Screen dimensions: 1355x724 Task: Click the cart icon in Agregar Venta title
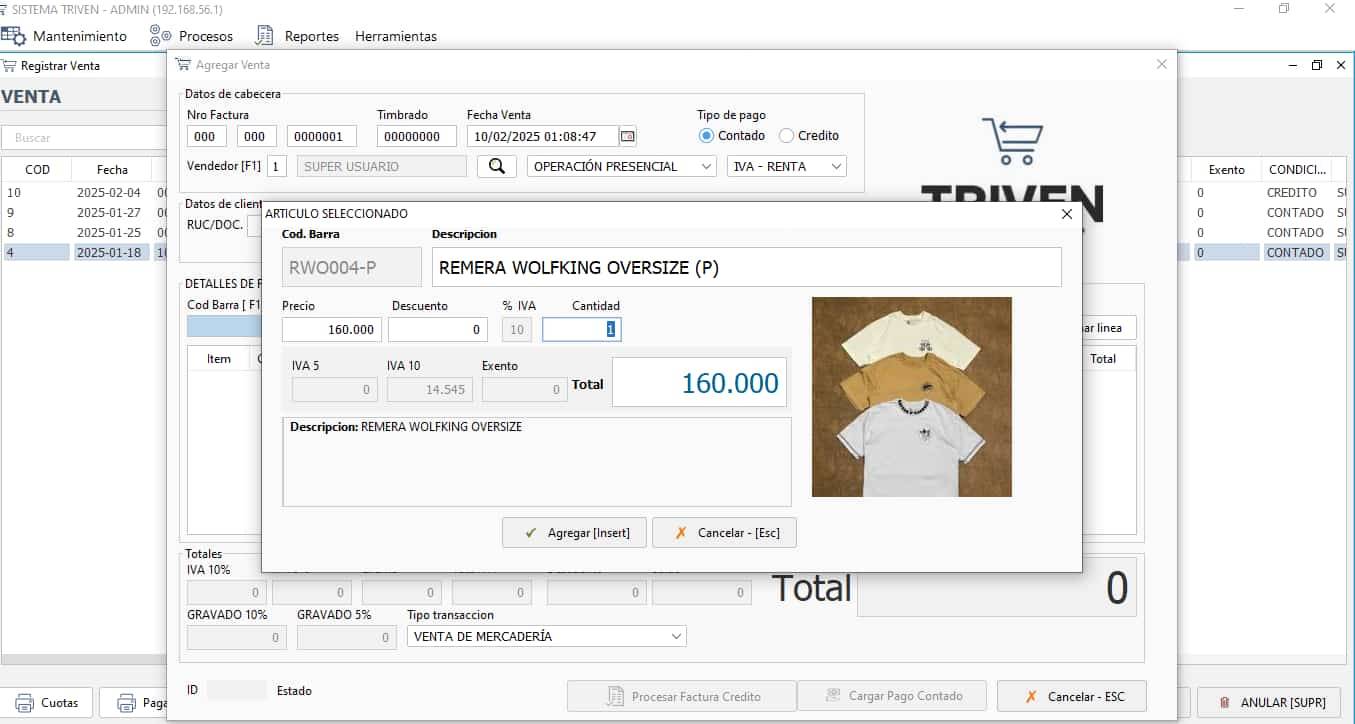pyautogui.click(x=182, y=64)
